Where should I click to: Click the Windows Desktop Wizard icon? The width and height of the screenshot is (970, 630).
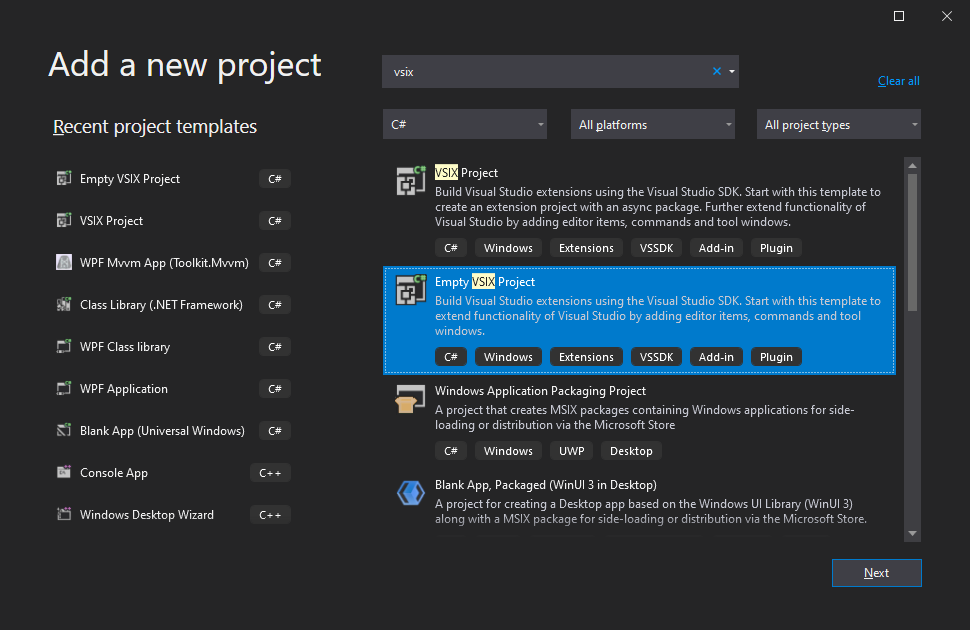pos(64,514)
